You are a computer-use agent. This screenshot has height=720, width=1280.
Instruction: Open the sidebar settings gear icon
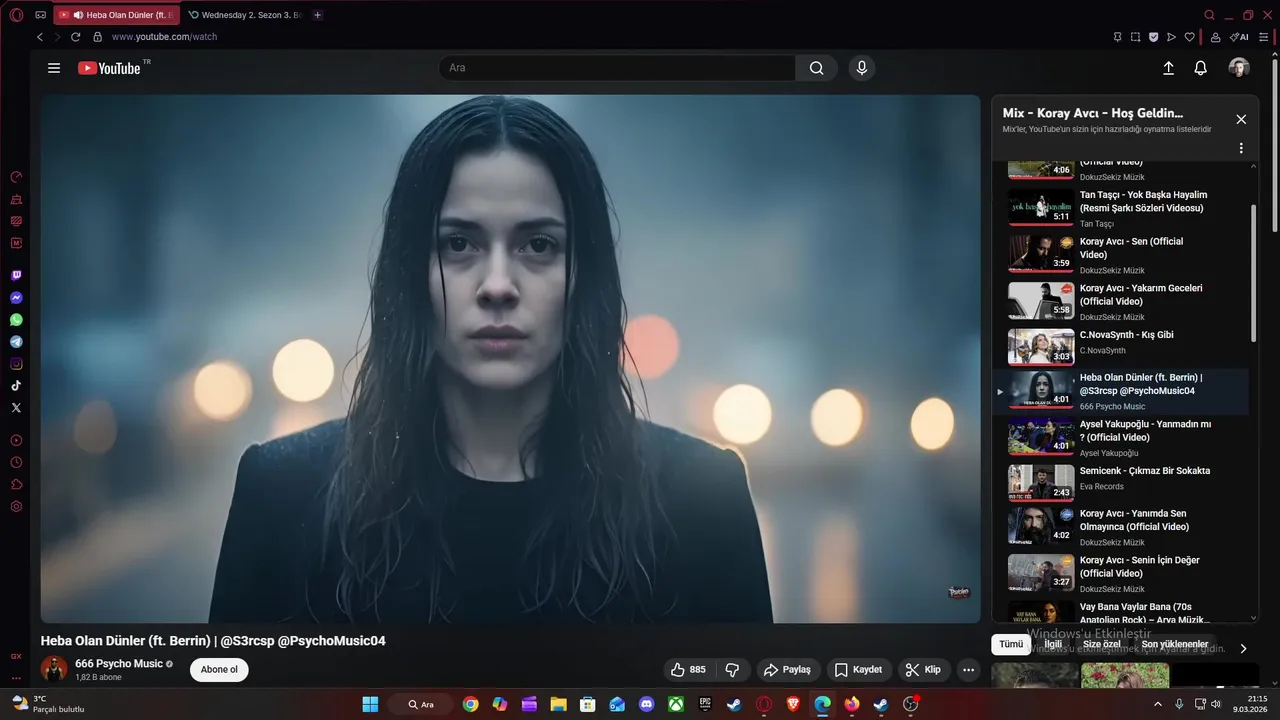(x=16, y=506)
